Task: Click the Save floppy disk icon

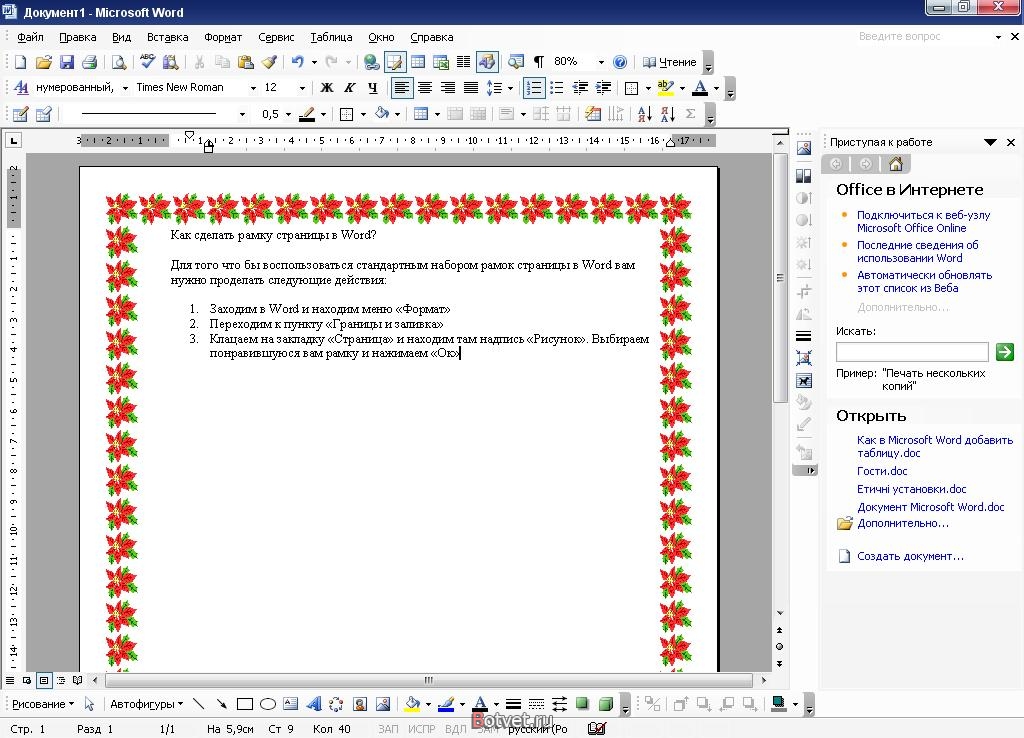Action: [67, 62]
